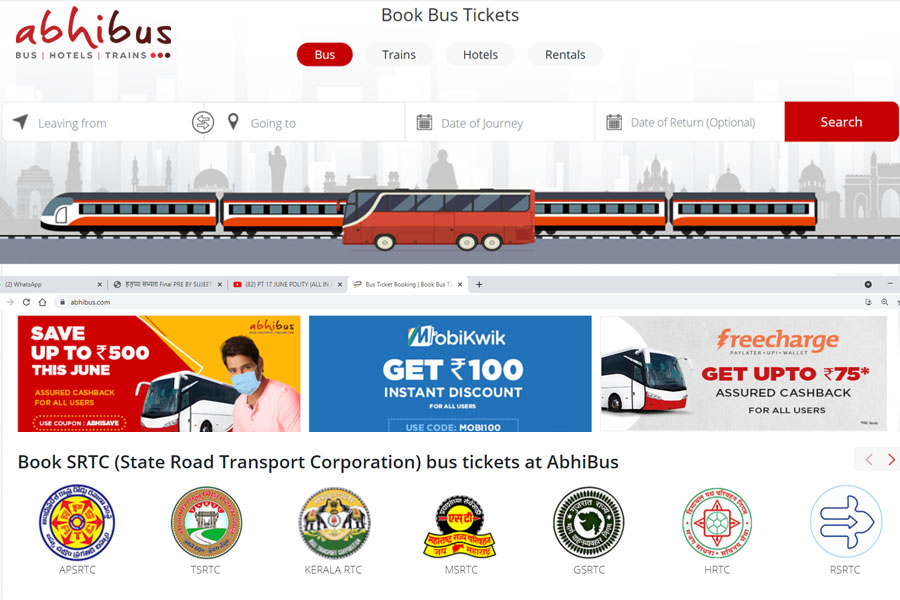Open the RSRTC arrow logo
Viewport: 900px width, 600px height.
click(x=846, y=521)
